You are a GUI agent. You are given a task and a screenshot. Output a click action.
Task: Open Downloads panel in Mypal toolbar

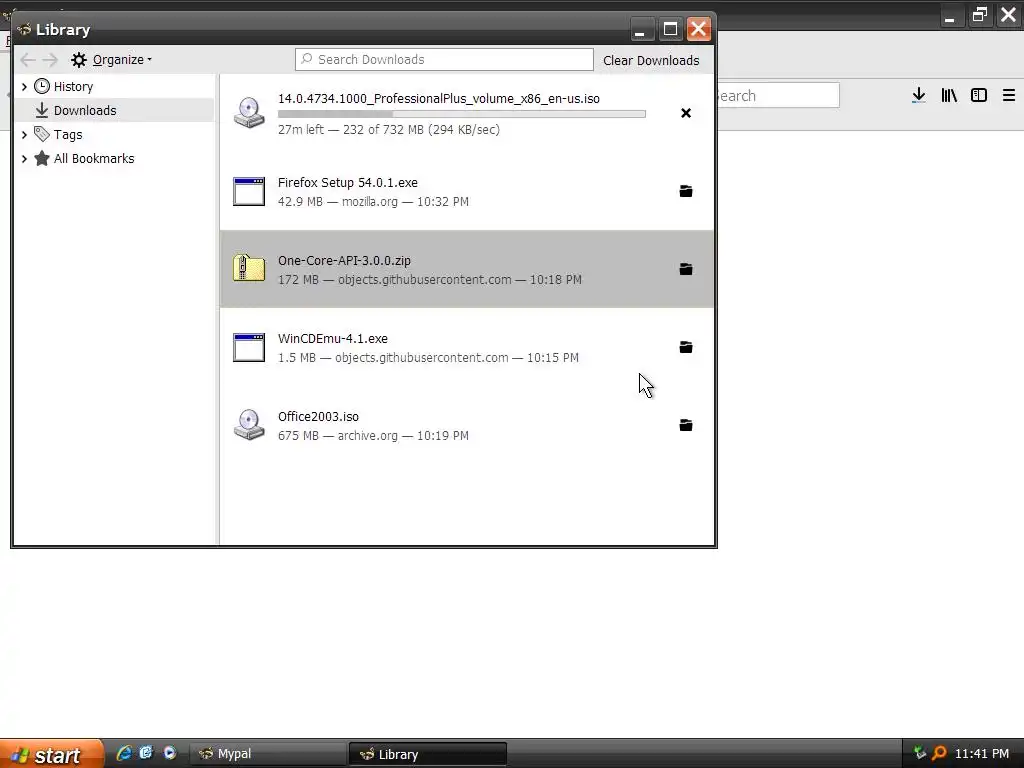[919, 95]
